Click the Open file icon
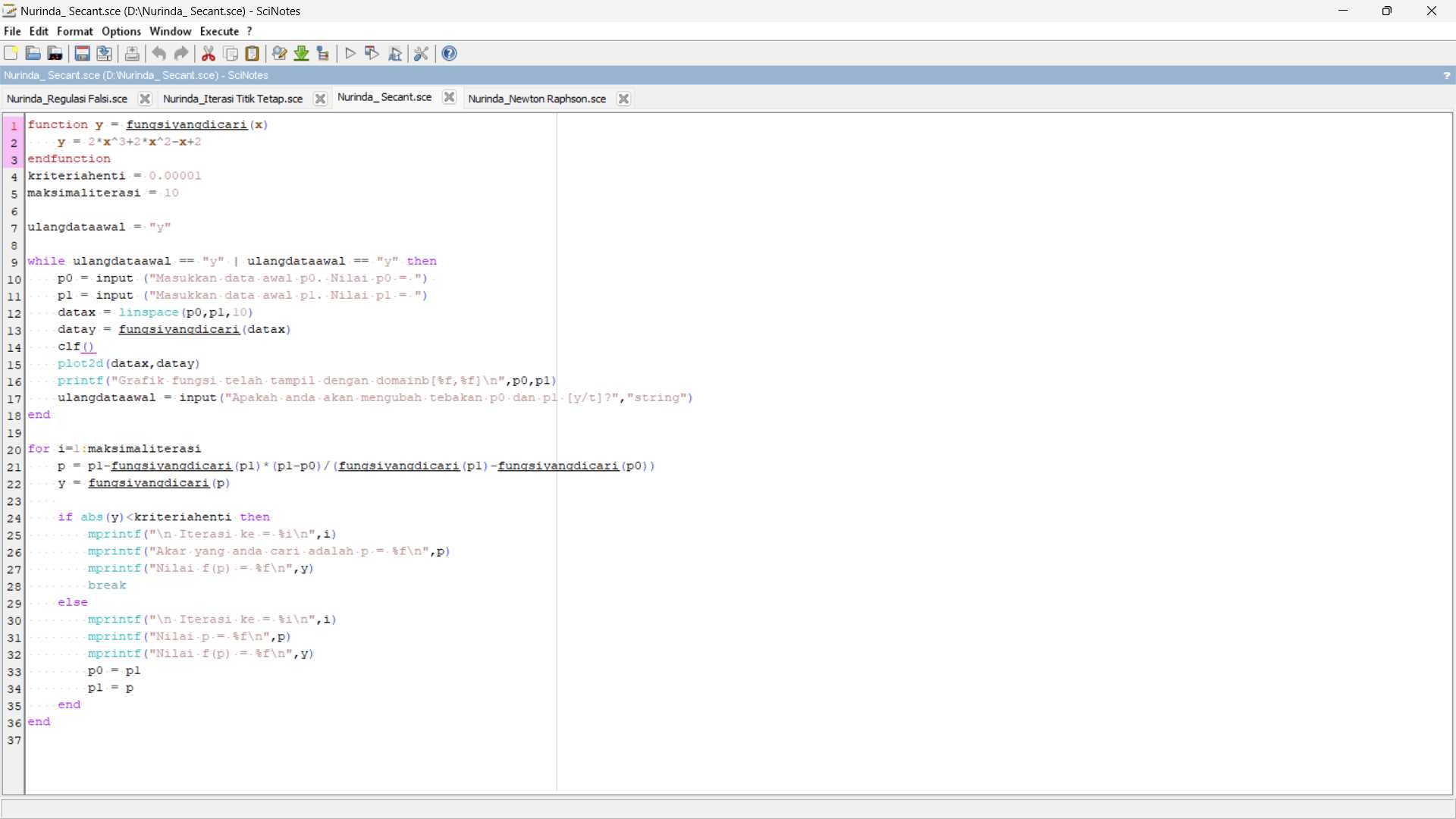 [x=33, y=54]
